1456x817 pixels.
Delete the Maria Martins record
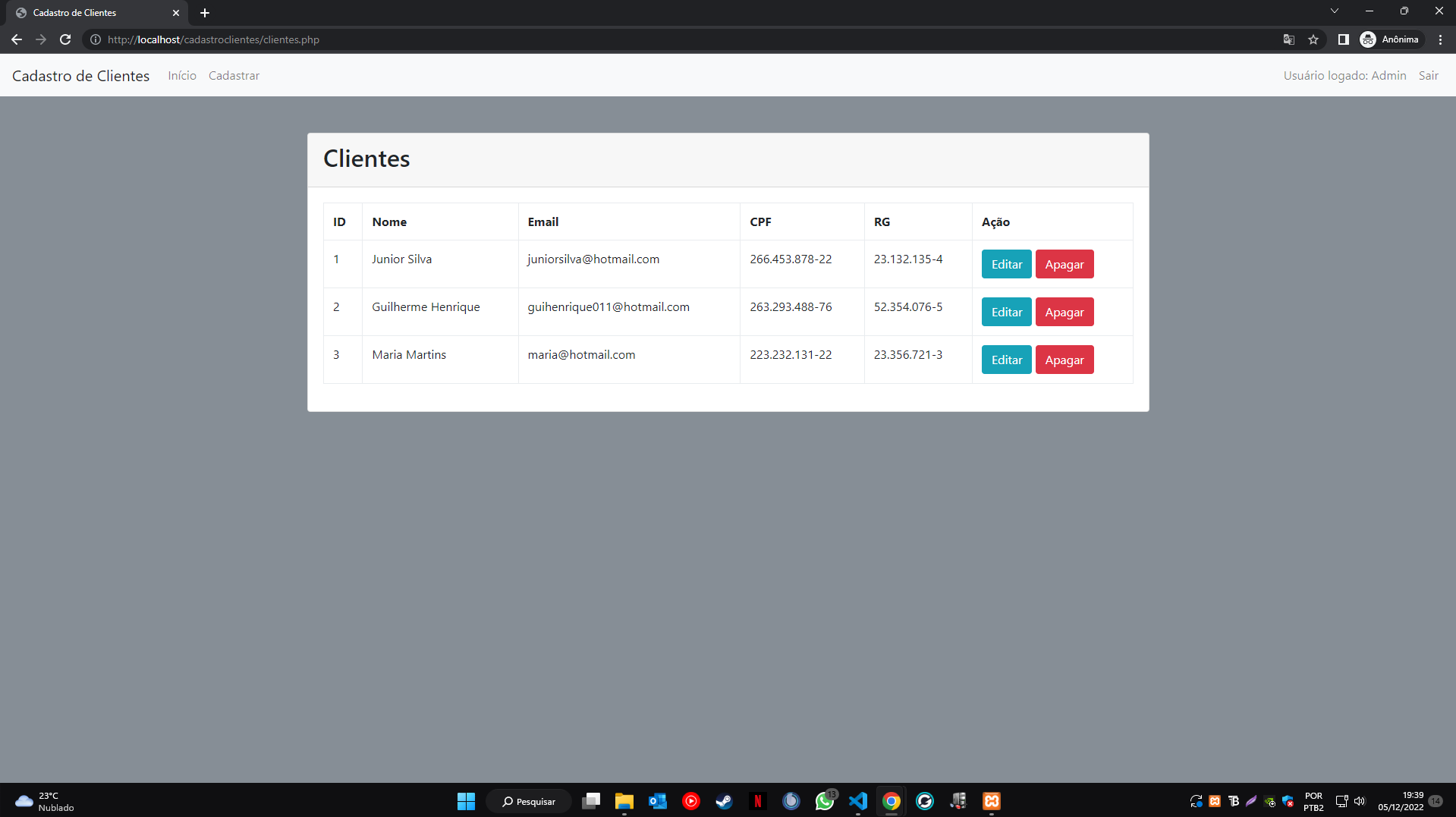1064,360
